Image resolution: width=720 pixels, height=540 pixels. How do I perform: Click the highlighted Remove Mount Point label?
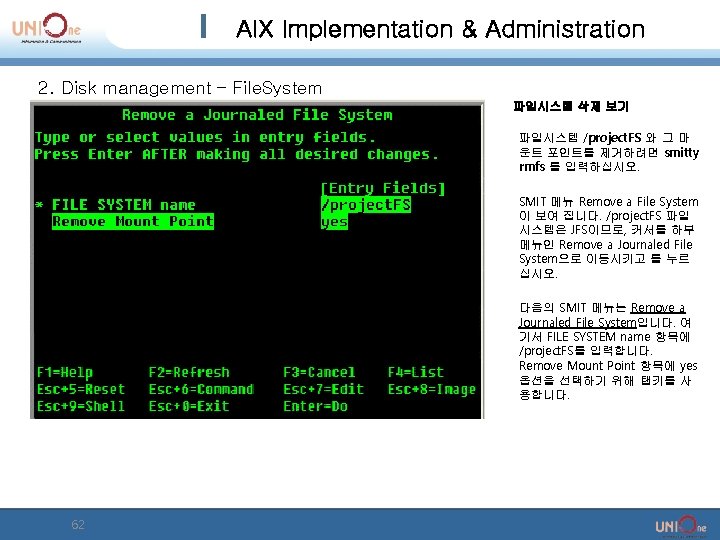[133, 221]
